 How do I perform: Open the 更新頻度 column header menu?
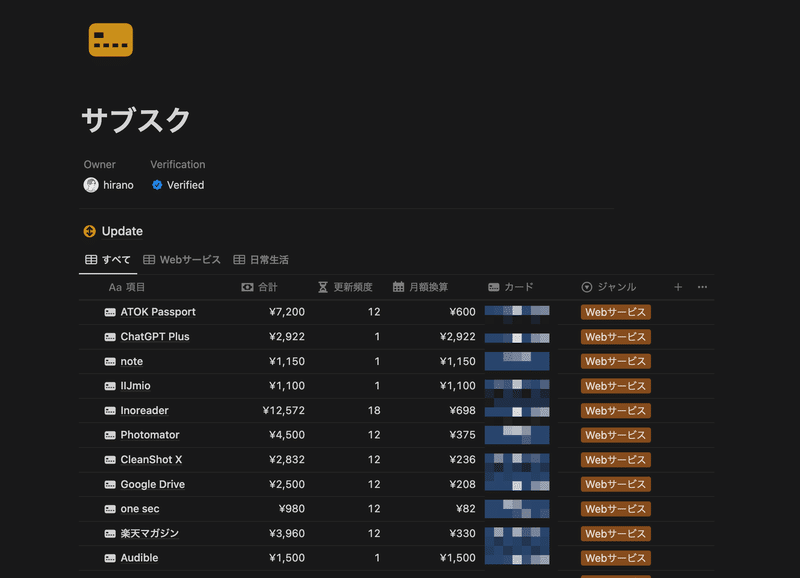(x=345, y=287)
